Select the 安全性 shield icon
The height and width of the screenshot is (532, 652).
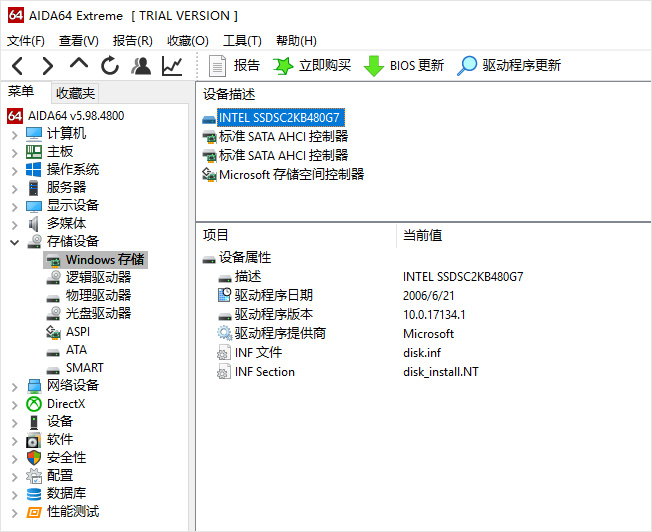(x=34, y=458)
